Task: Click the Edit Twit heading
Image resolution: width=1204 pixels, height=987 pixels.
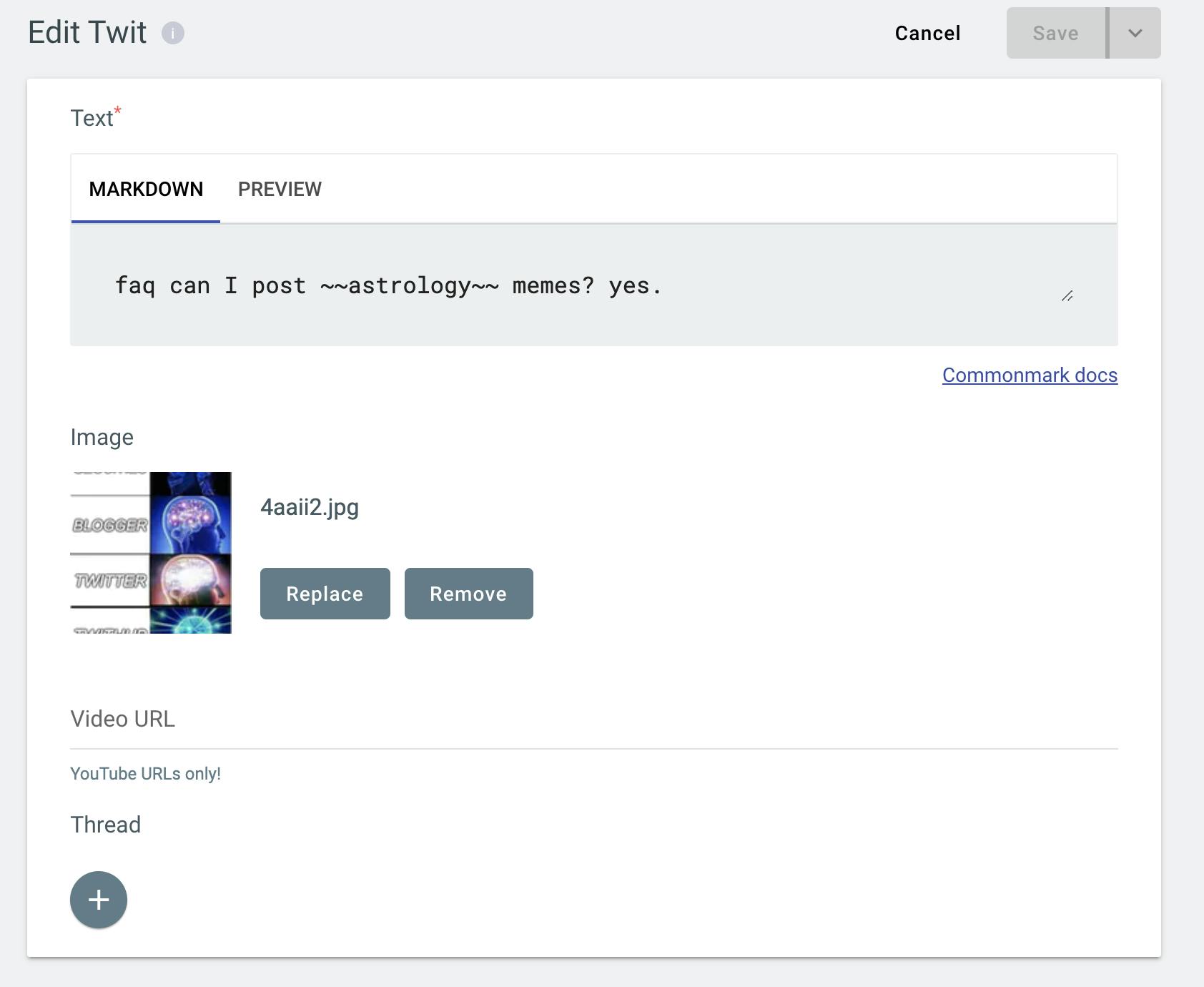Action: [87, 33]
